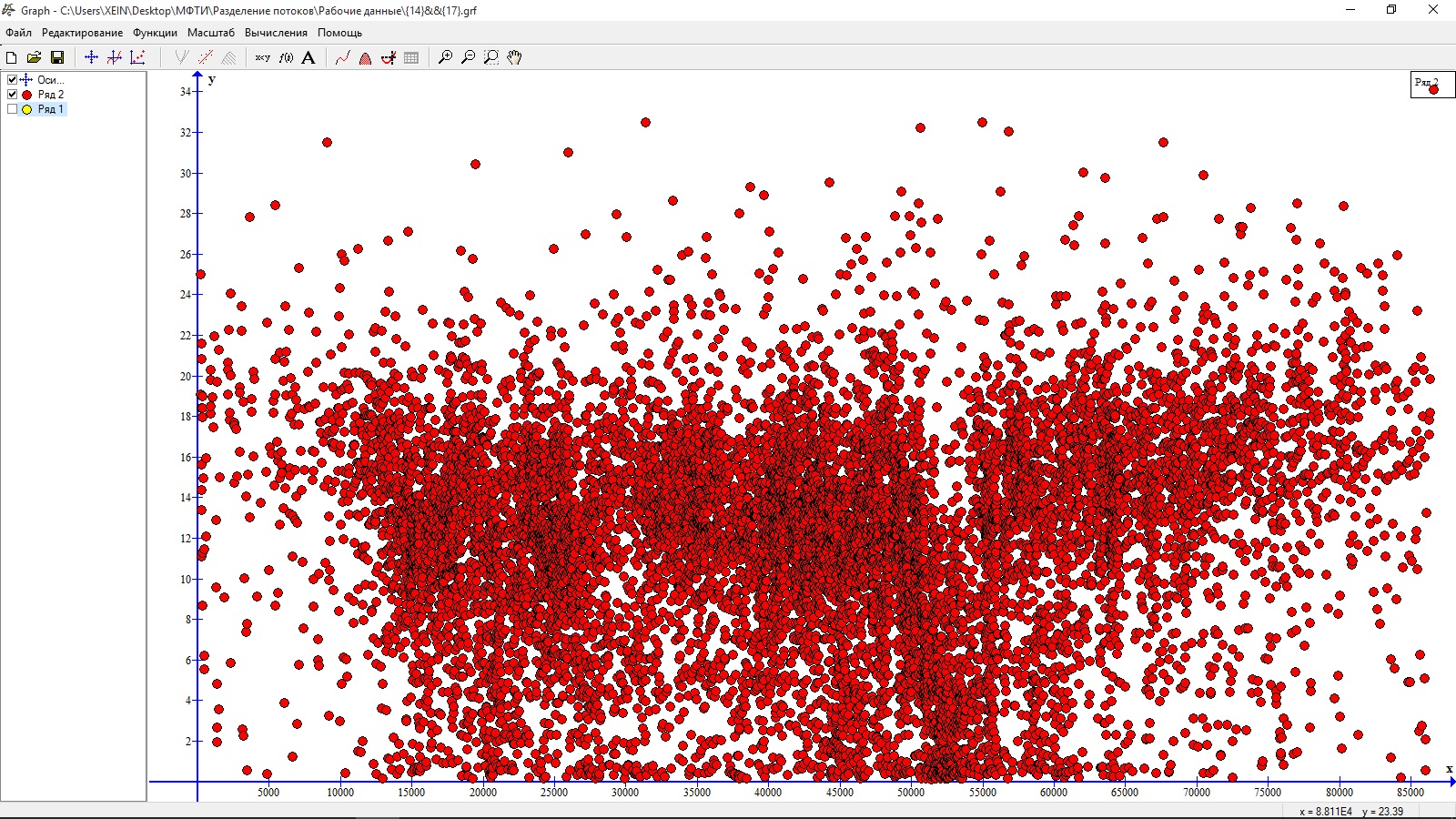1456x819 pixels.
Task: Click the Ряд 2 legend box
Action: click(1432, 84)
